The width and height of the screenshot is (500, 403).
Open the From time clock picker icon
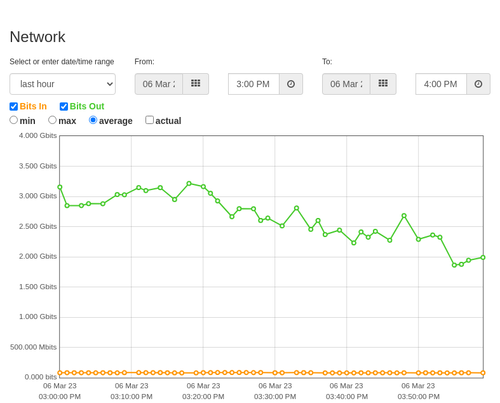point(291,84)
